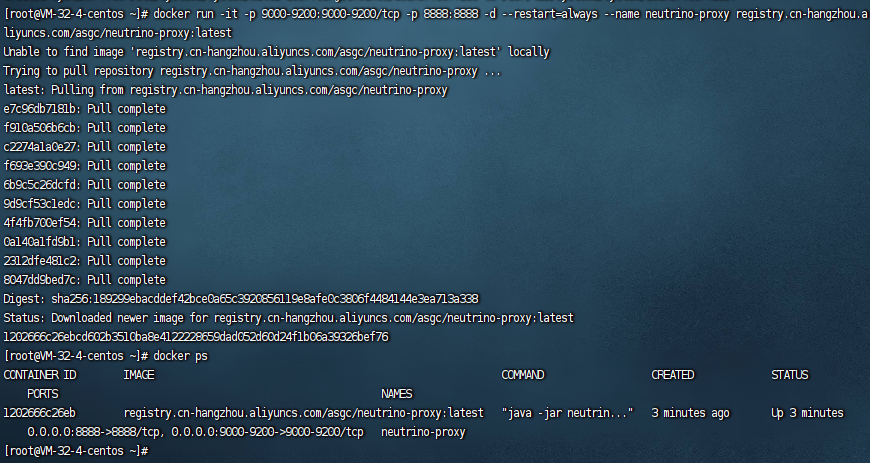The image size is (870, 463).
Task: Click 'liyuncs.com/asgc/neutrino-proxy:latest' on the wrapped command line
Action: coord(118,33)
